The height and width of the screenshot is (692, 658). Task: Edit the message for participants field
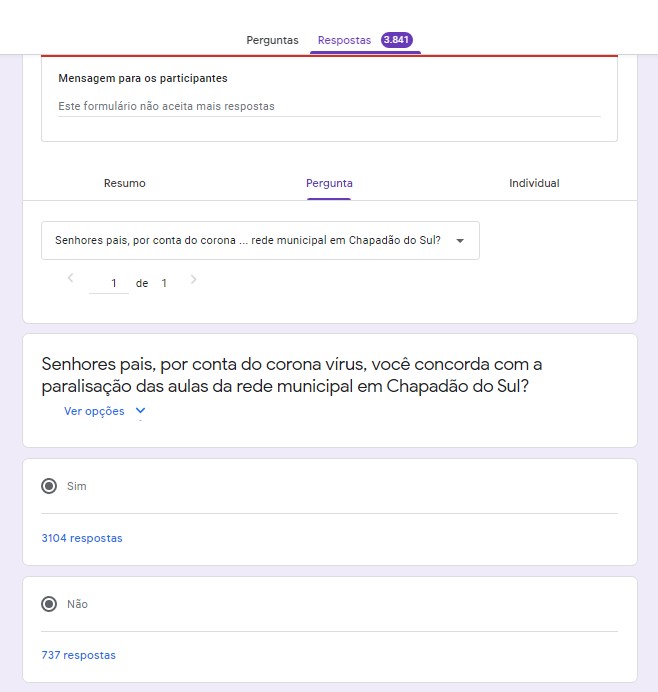[329, 106]
